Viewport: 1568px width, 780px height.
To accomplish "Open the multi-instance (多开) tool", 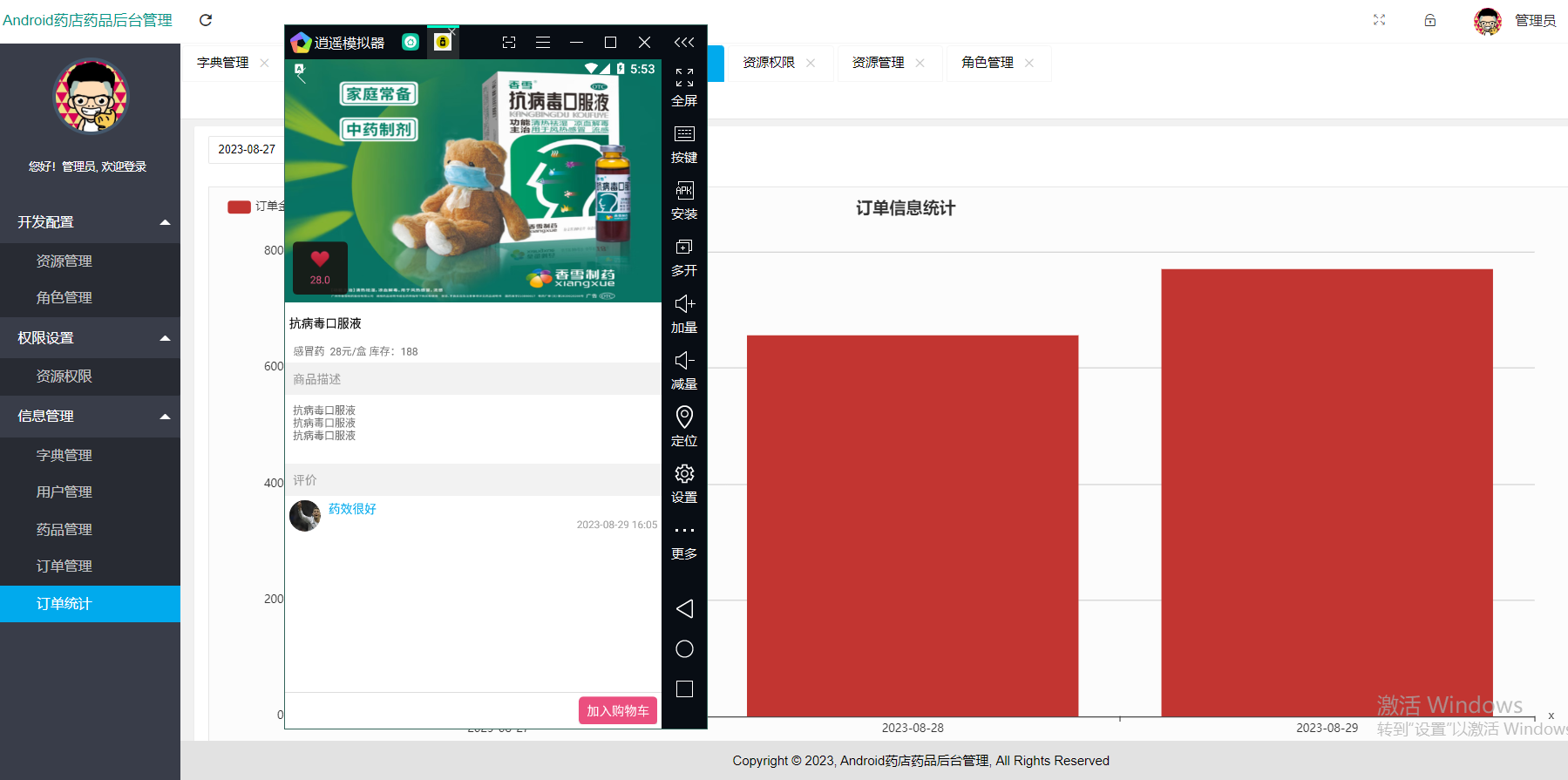I will (x=684, y=257).
